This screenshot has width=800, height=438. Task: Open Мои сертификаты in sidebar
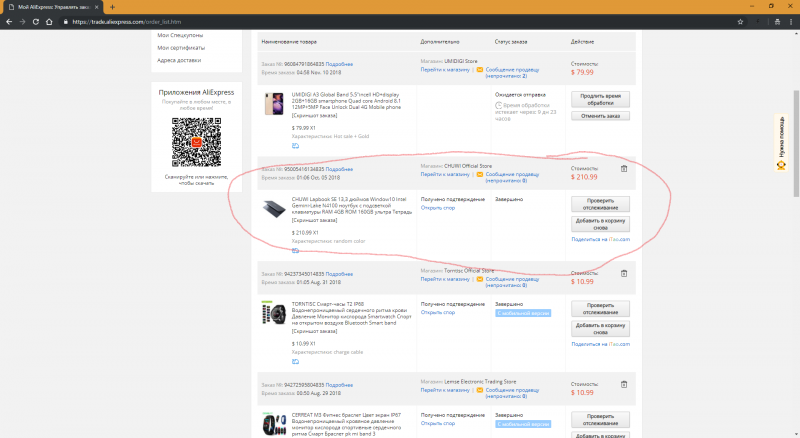click(x=181, y=48)
